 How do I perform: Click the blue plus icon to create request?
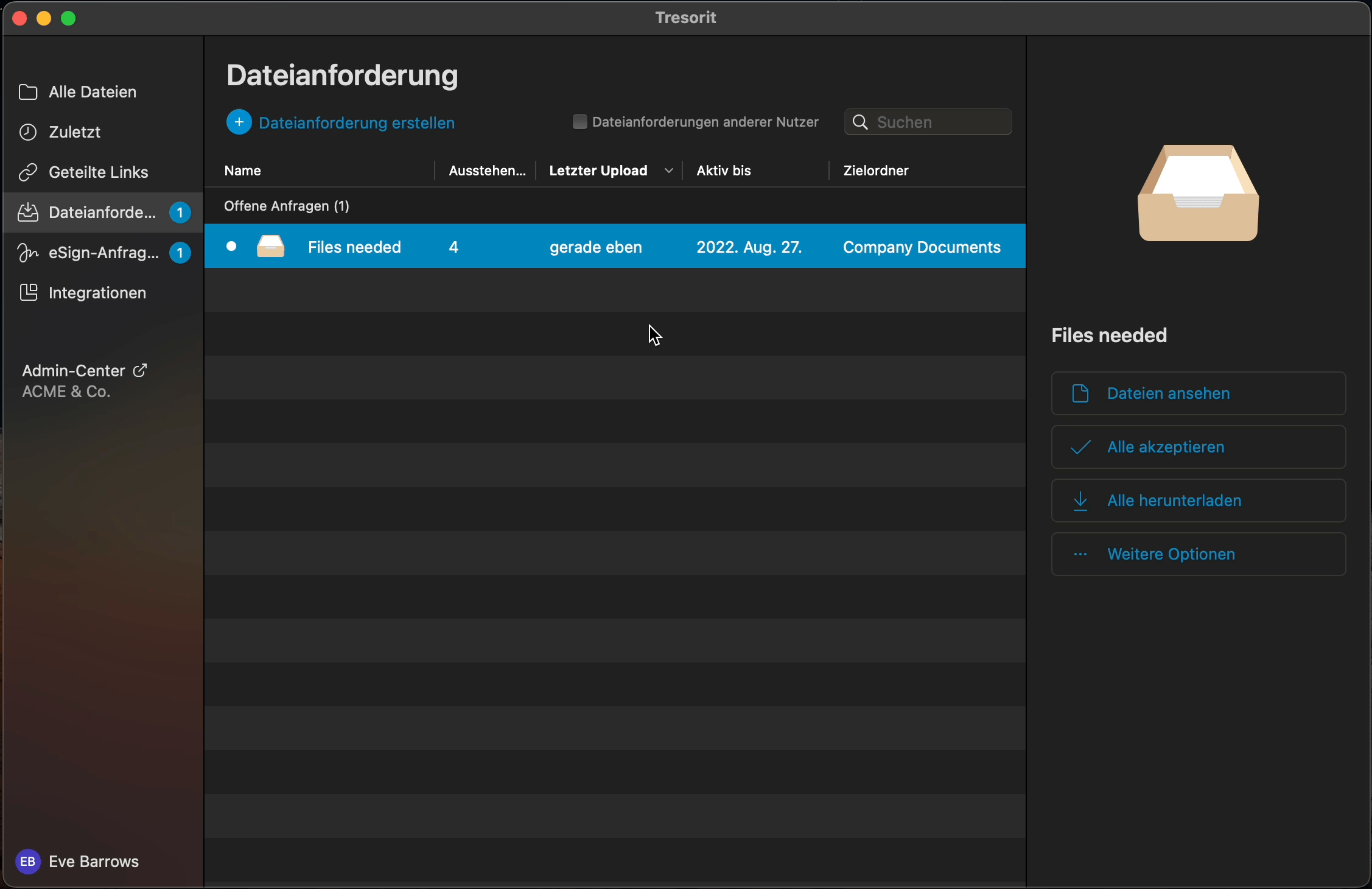point(239,122)
